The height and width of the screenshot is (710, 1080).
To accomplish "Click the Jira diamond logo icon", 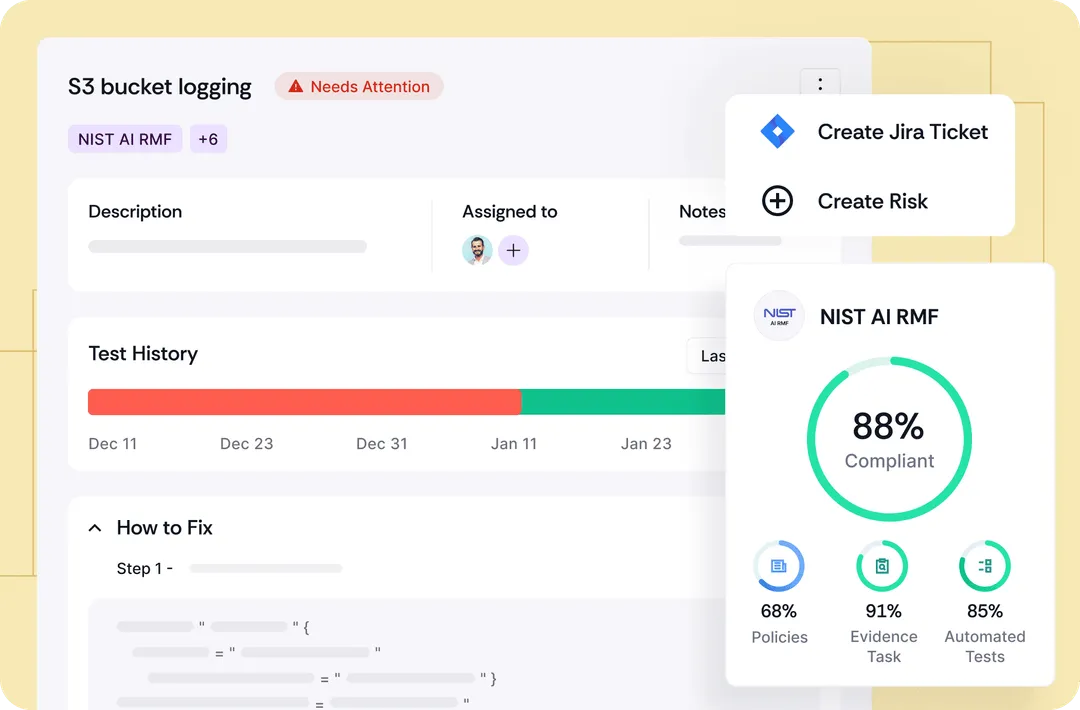I will tap(777, 131).
